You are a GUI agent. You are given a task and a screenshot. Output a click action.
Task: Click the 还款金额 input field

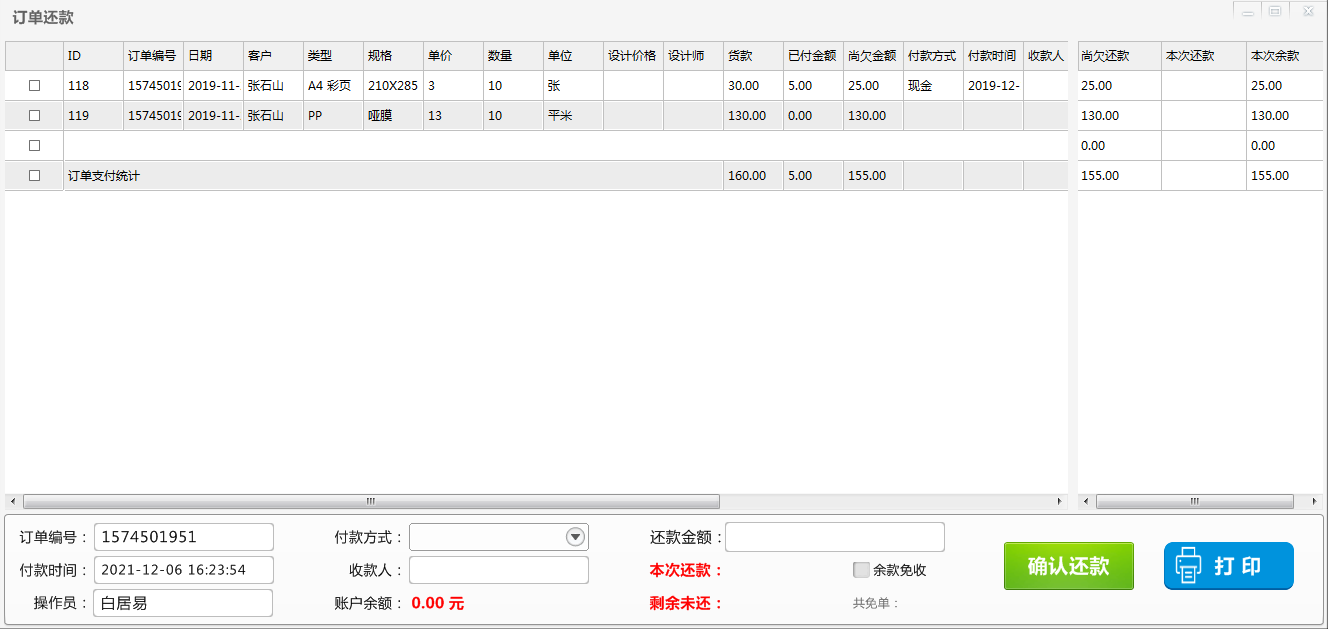click(x=834, y=537)
